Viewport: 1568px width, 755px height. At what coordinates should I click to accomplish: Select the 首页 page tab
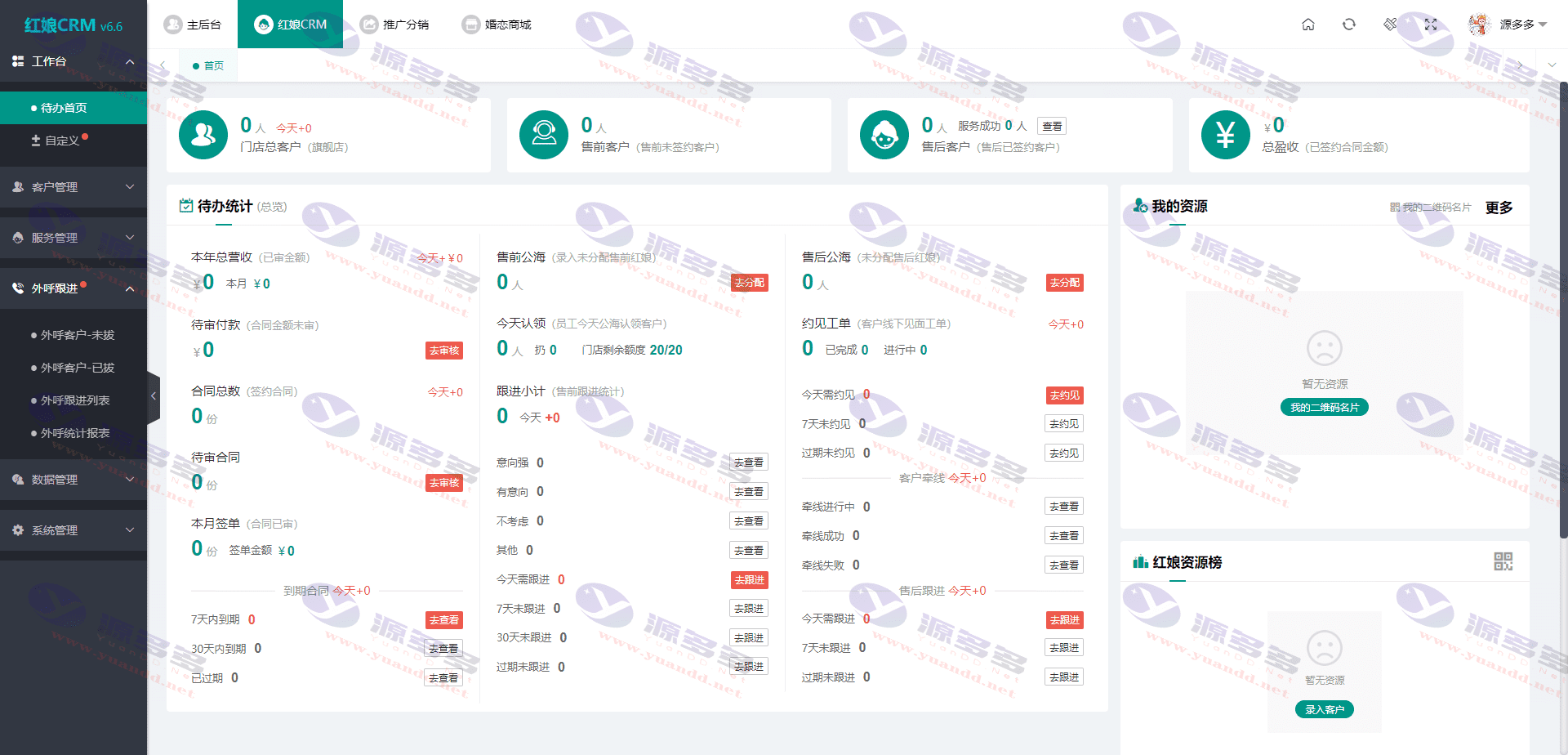(208, 65)
